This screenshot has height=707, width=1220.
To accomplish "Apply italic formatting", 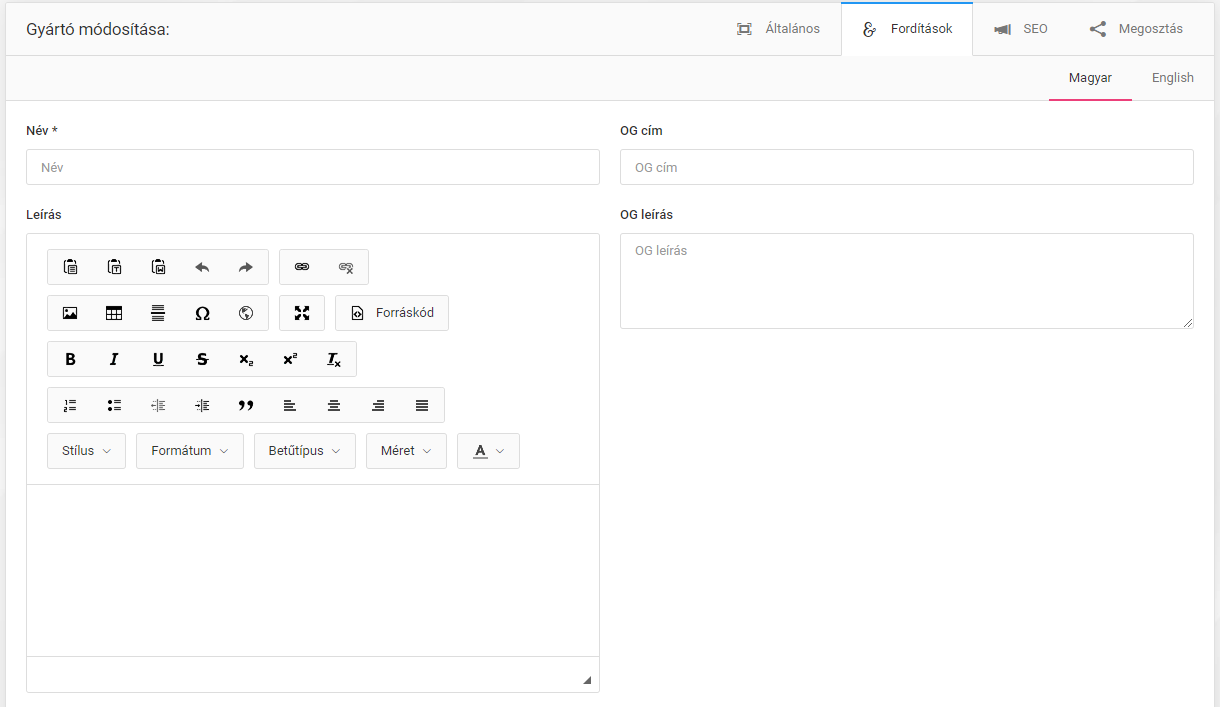I will coord(114,359).
